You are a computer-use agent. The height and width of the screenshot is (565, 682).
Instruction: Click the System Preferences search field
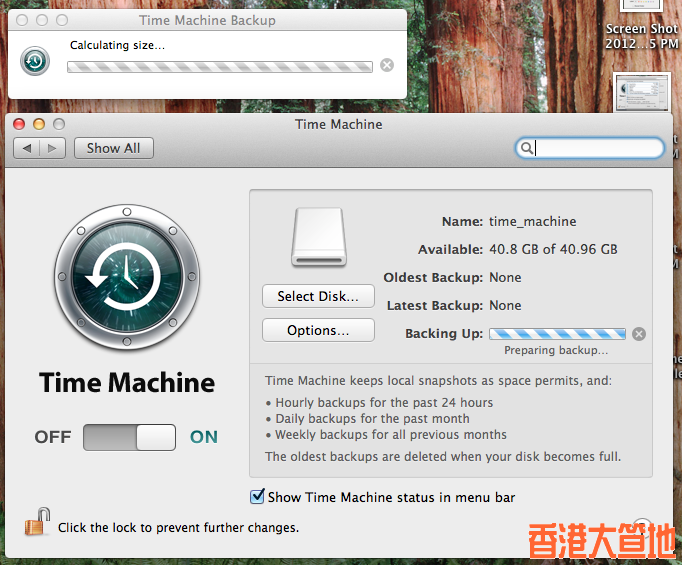pos(590,148)
